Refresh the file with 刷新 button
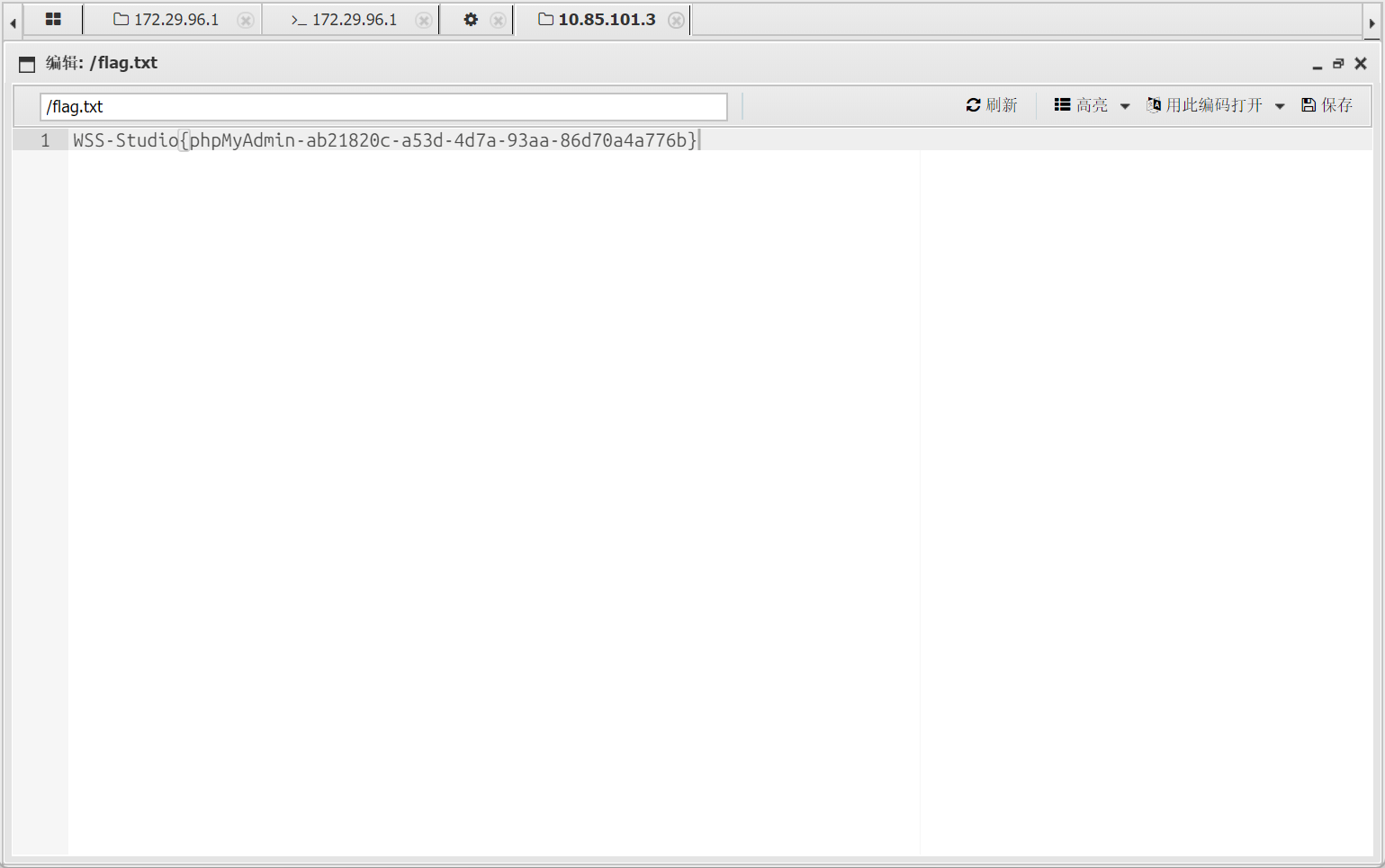This screenshot has height=868, width=1385. coord(992,105)
